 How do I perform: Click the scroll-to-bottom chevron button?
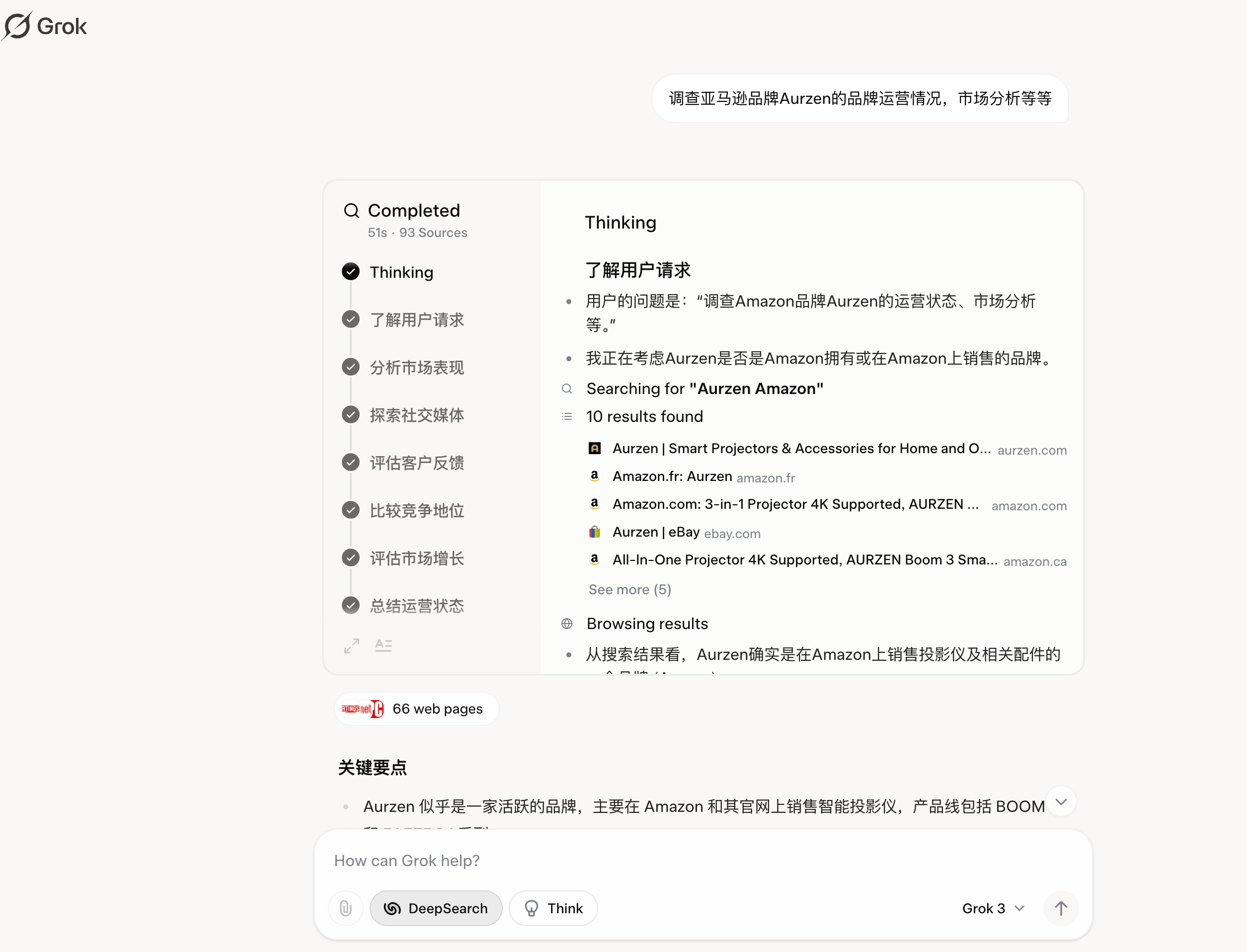point(1061,802)
